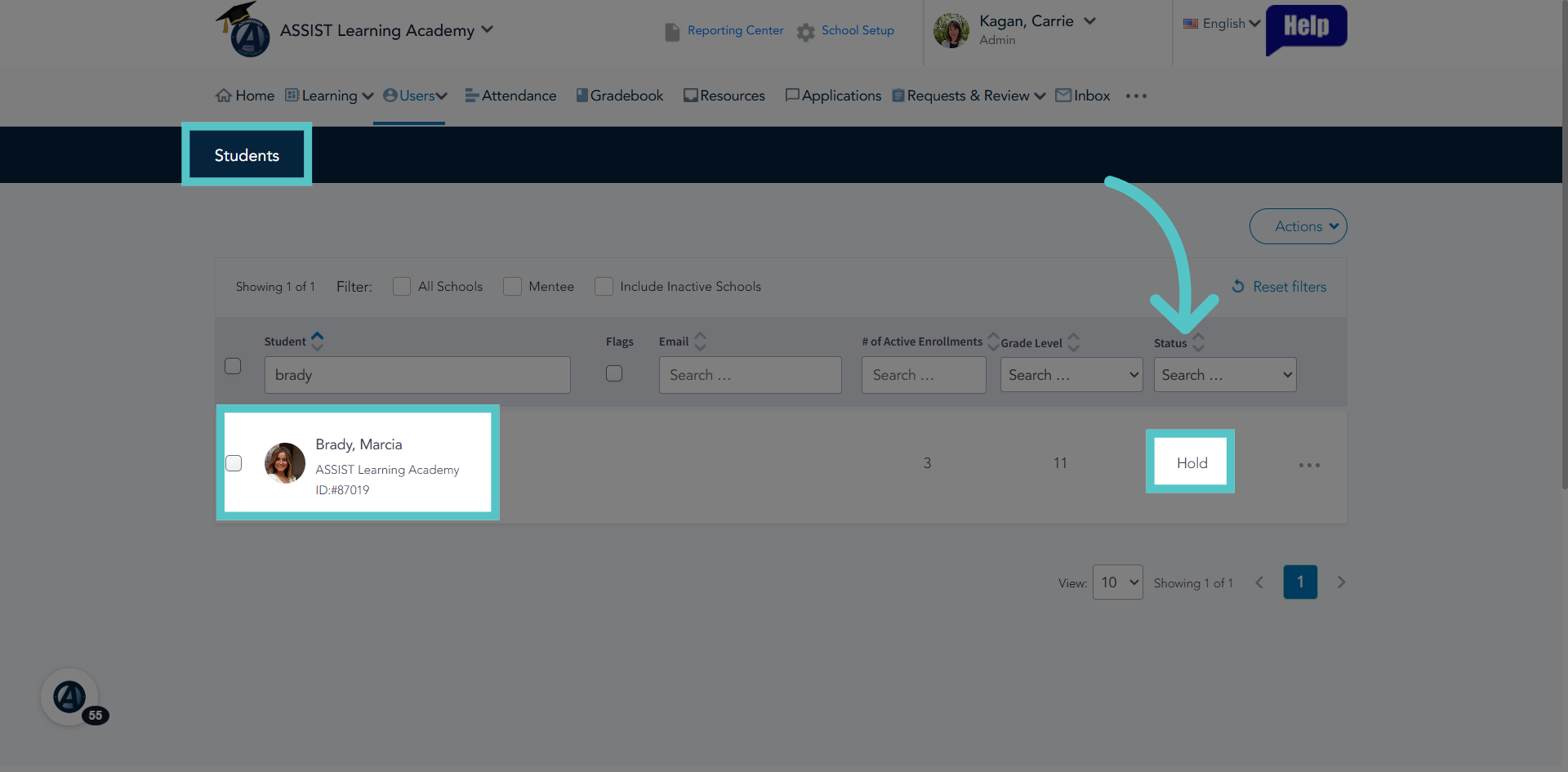Click page number 1 button

[1300, 582]
